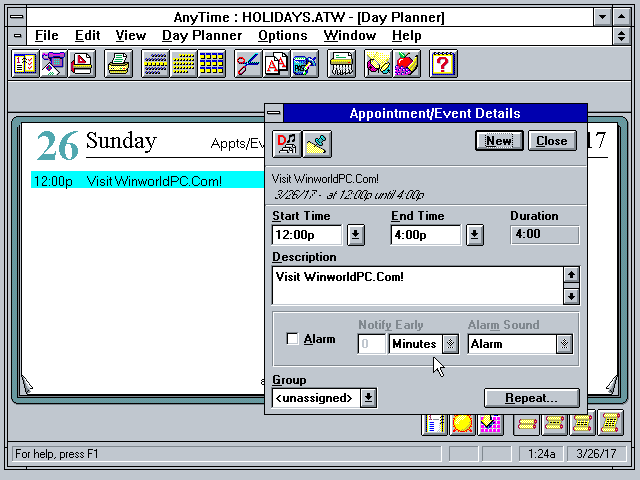The image size is (640, 480).
Task: Select the second dotted-rows layout toolbar icon
Action: pyautogui.click(x=183, y=64)
